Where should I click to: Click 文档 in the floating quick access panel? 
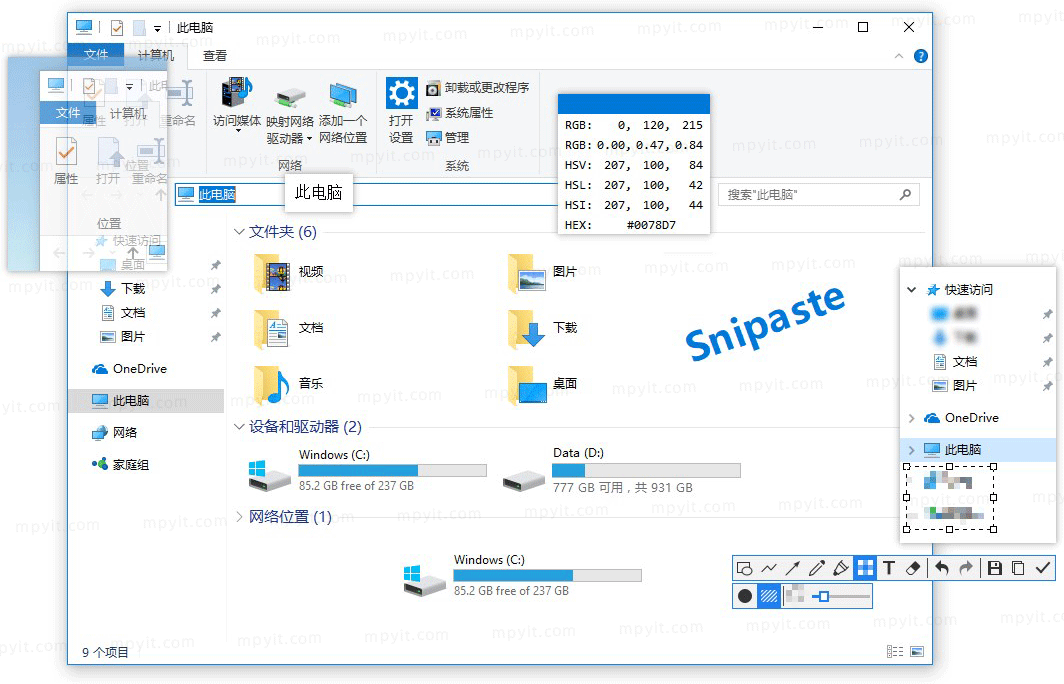(955, 362)
